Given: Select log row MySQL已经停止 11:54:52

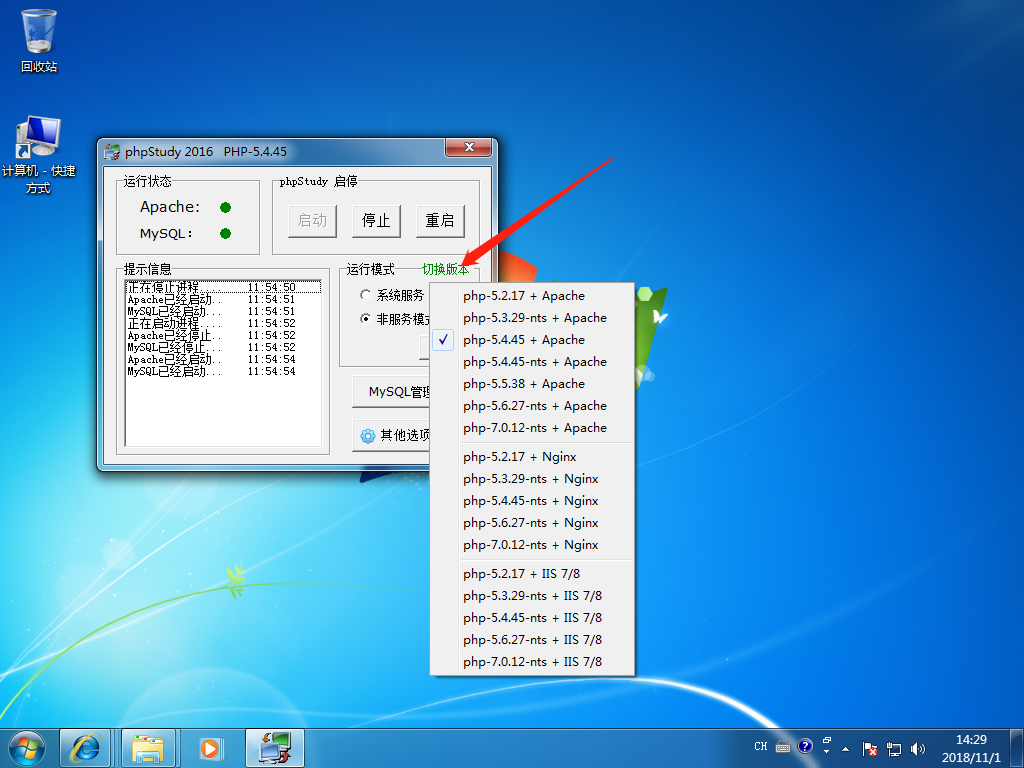Looking at the screenshot, I should [x=223, y=347].
